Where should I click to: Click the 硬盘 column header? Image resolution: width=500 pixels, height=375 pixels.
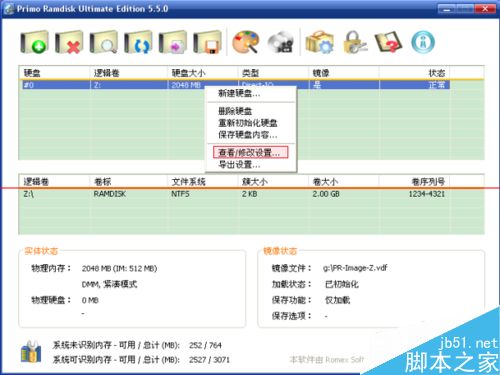click(x=54, y=73)
